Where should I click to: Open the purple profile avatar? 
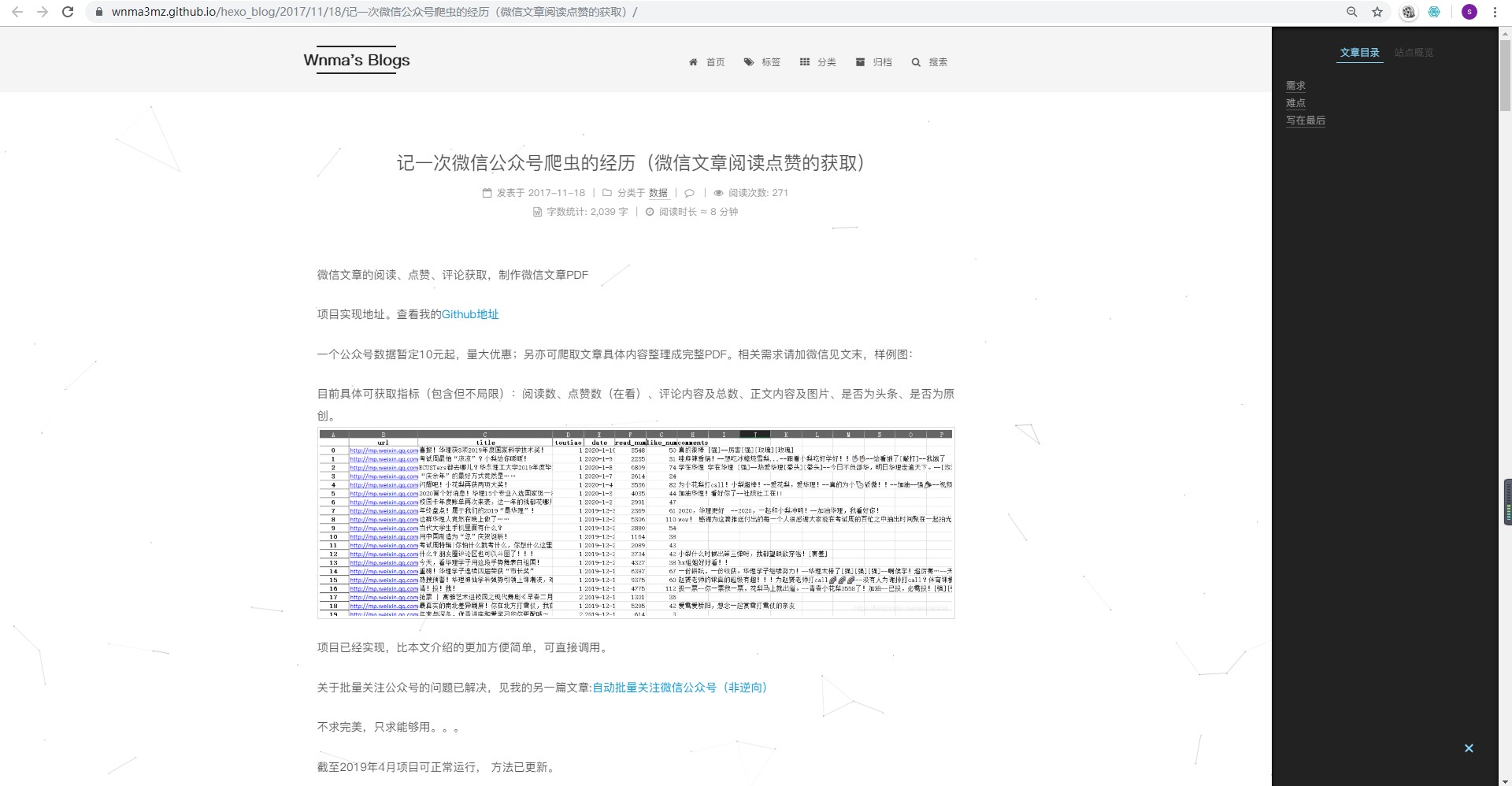(x=1469, y=12)
